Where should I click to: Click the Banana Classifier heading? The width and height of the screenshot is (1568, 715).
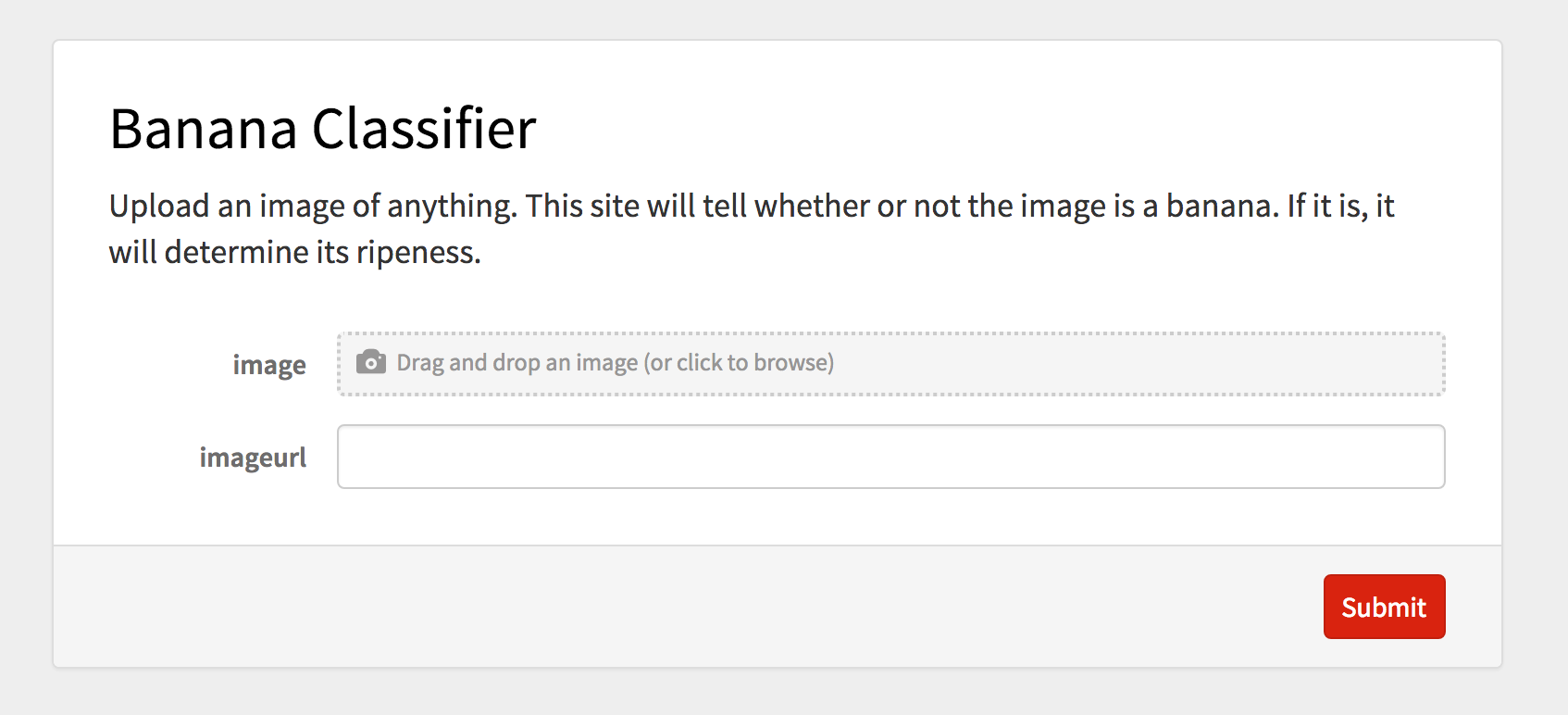coord(323,128)
